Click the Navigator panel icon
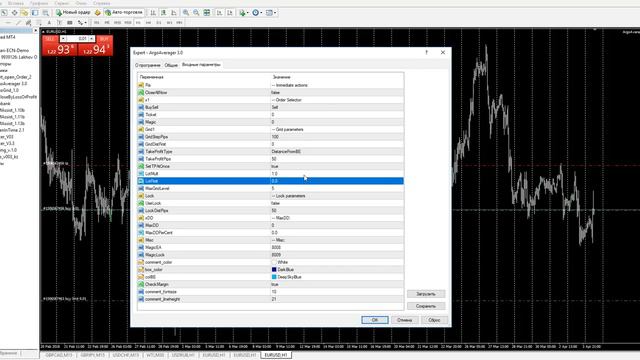640x360 pixels. click(35, 13)
